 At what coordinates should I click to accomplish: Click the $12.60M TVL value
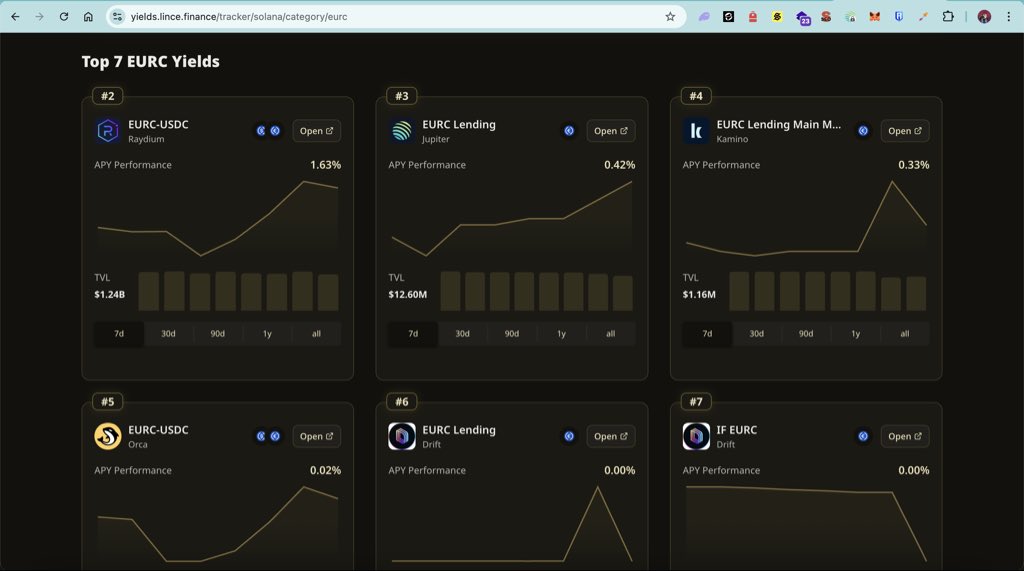point(408,295)
